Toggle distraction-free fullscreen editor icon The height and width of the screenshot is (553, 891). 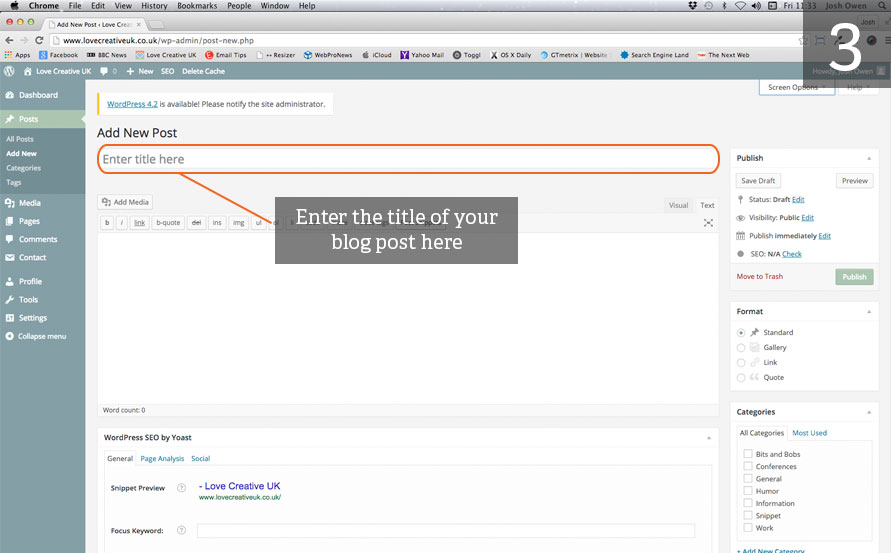point(708,223)
